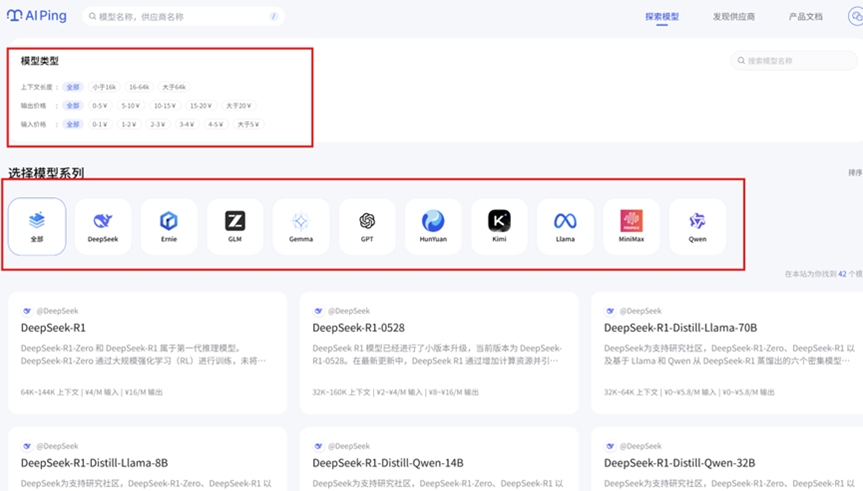Select the Llama model series tile
This screenshot has height=491, width=863.
click(x=565, y=226)
